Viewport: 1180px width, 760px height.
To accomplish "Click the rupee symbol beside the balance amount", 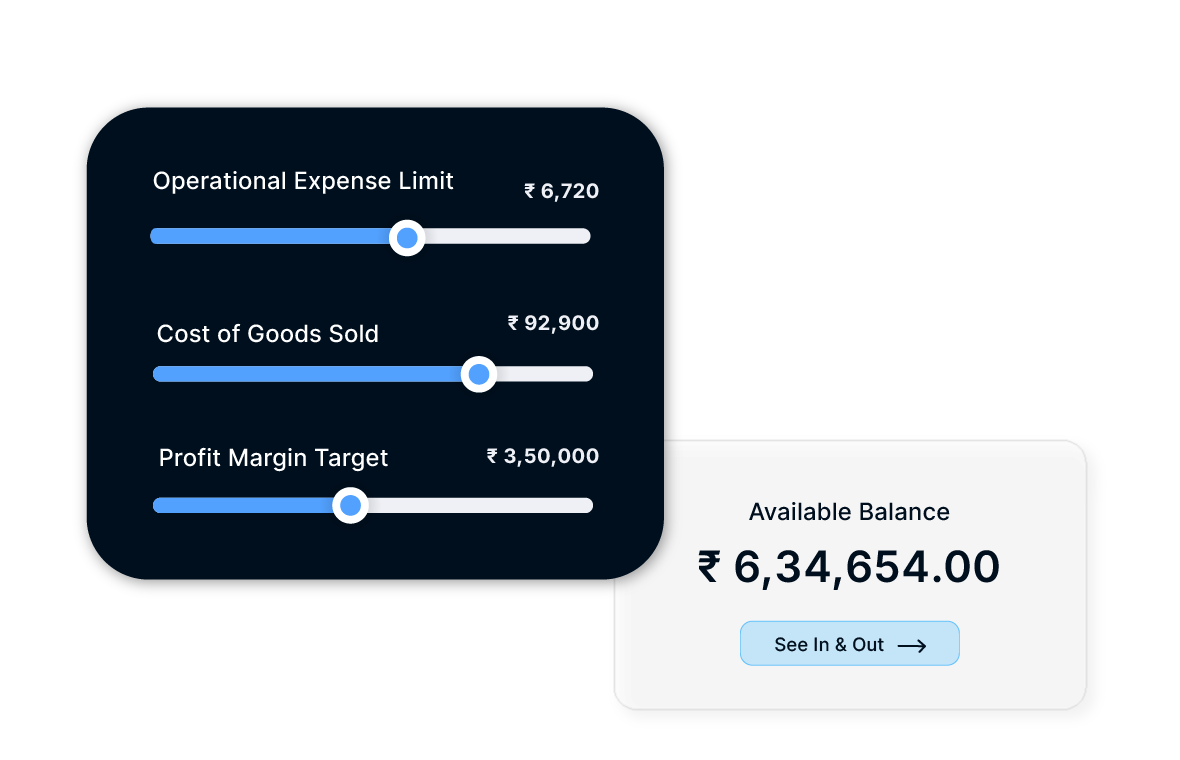I will click(x=710, y=567).
